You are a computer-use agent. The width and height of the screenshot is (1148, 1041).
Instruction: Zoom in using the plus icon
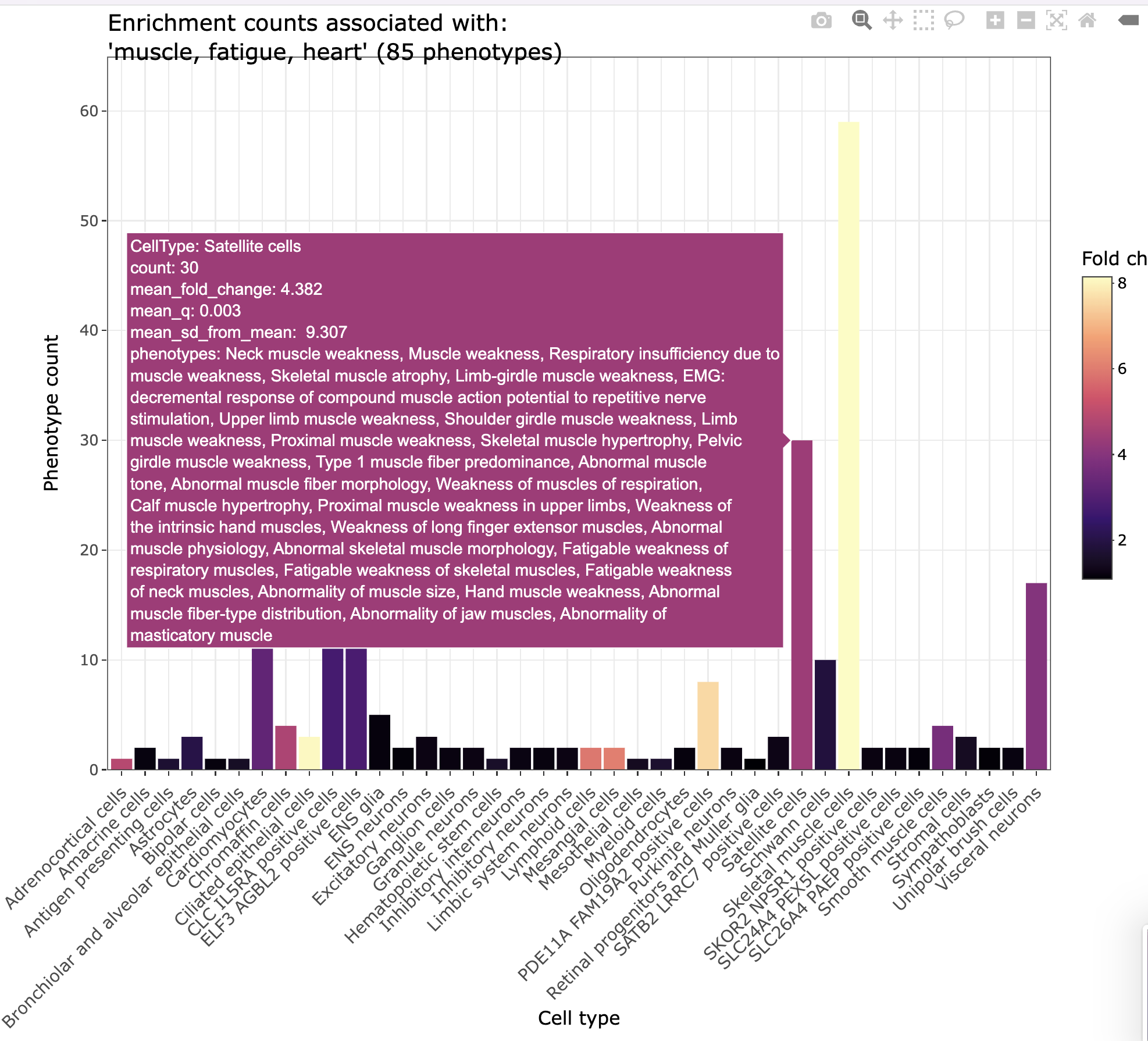pos(994,20)
